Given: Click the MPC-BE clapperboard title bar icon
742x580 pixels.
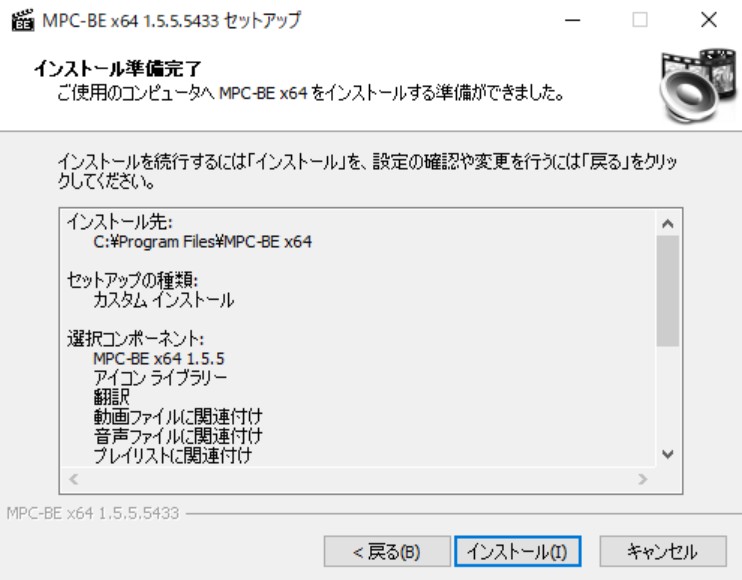Looking at the screenshot, I should click(23, 20).
